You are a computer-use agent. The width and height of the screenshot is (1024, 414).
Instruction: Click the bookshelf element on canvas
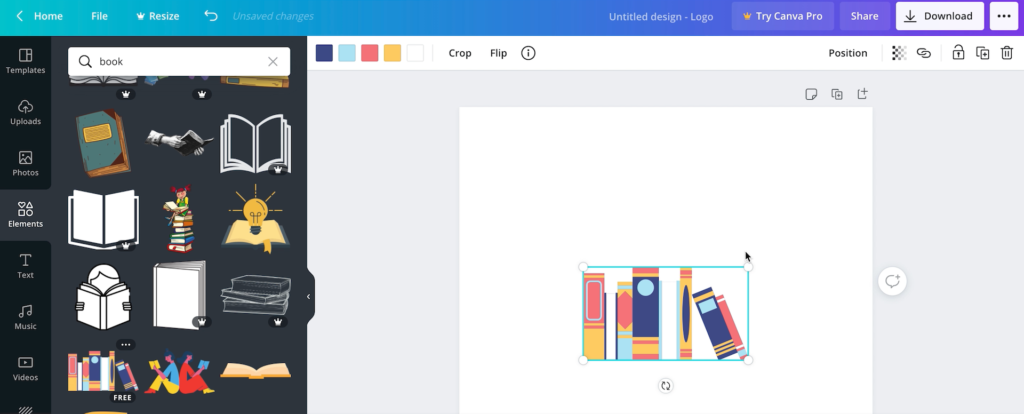665,313
